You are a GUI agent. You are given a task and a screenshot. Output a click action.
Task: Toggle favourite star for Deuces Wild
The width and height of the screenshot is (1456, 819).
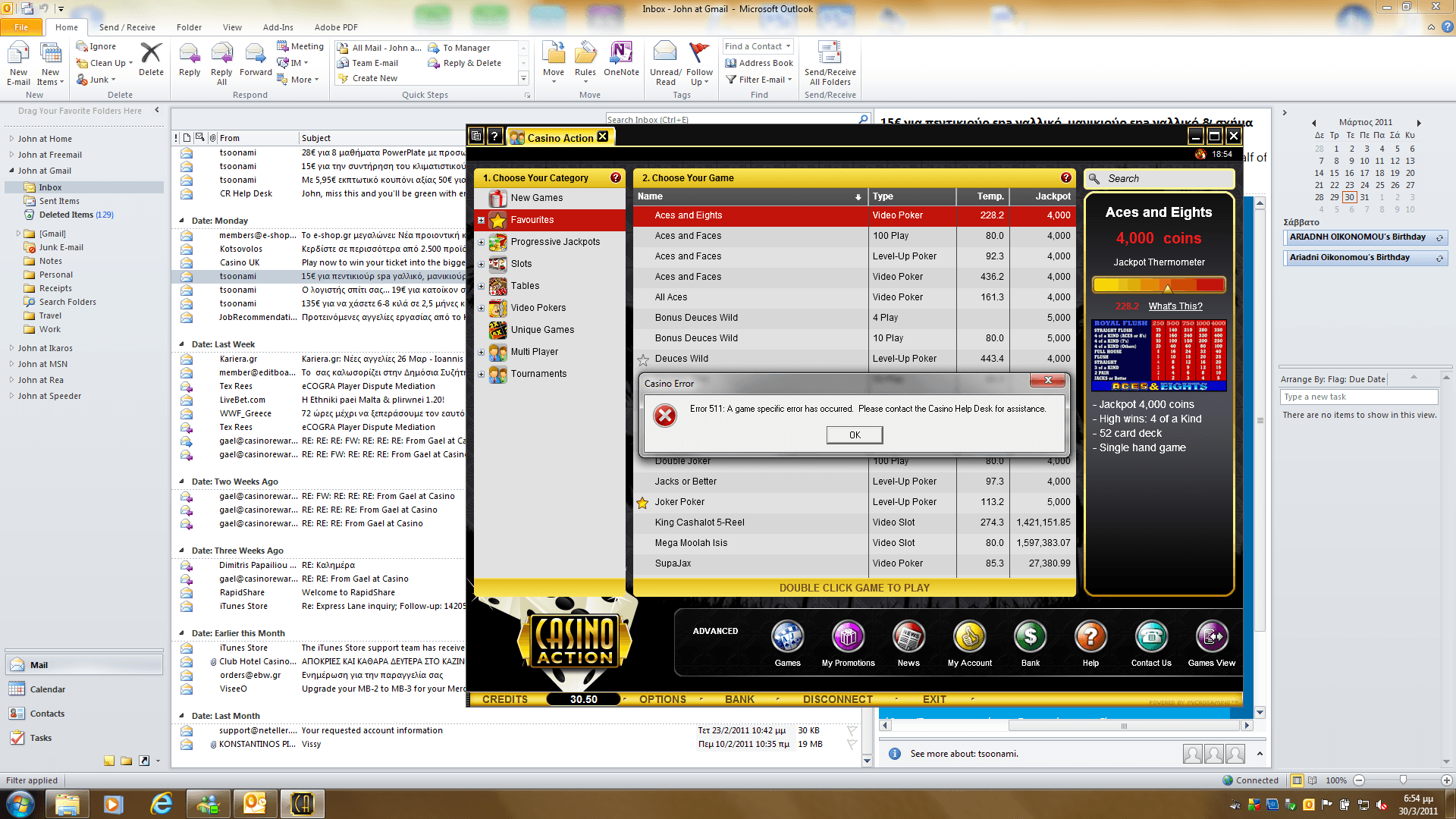tap(643, 359)
